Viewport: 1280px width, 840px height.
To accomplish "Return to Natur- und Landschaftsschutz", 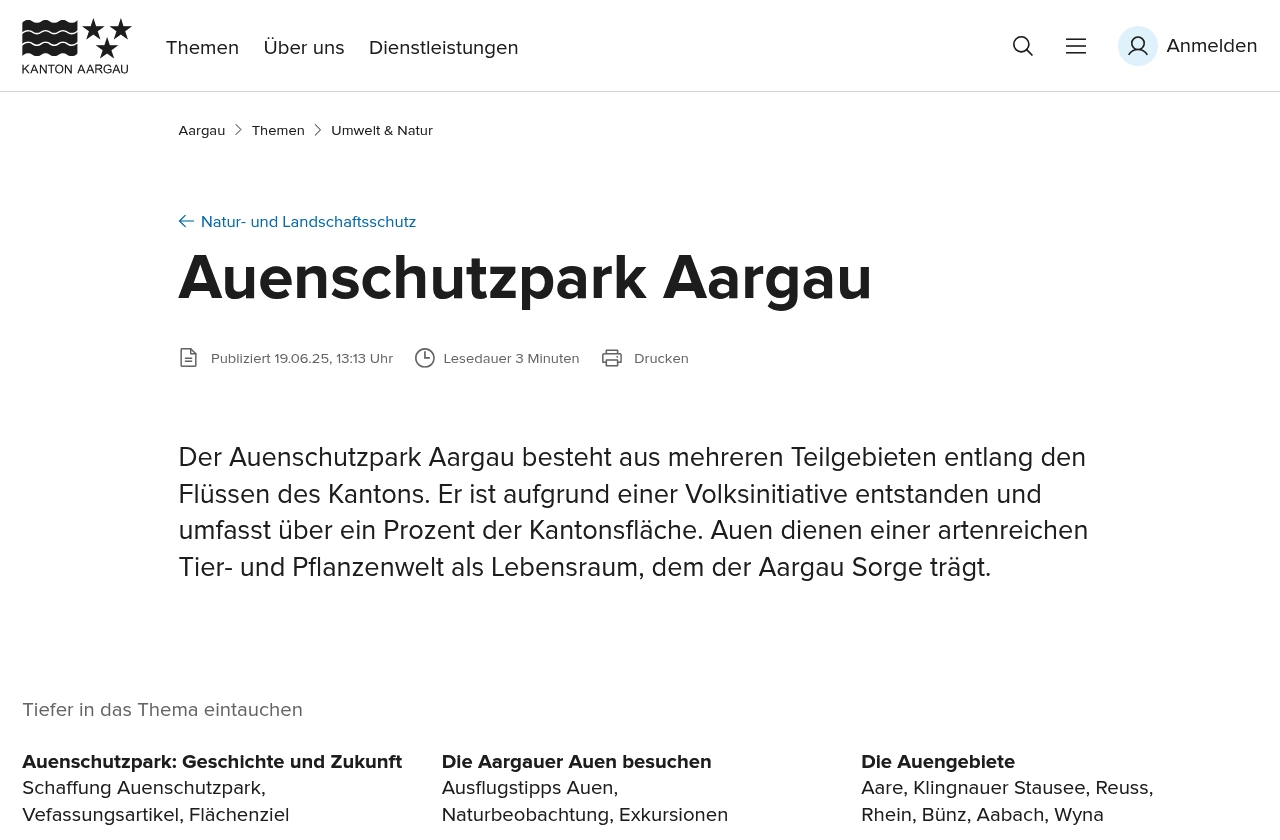I will tap(308, 221).
